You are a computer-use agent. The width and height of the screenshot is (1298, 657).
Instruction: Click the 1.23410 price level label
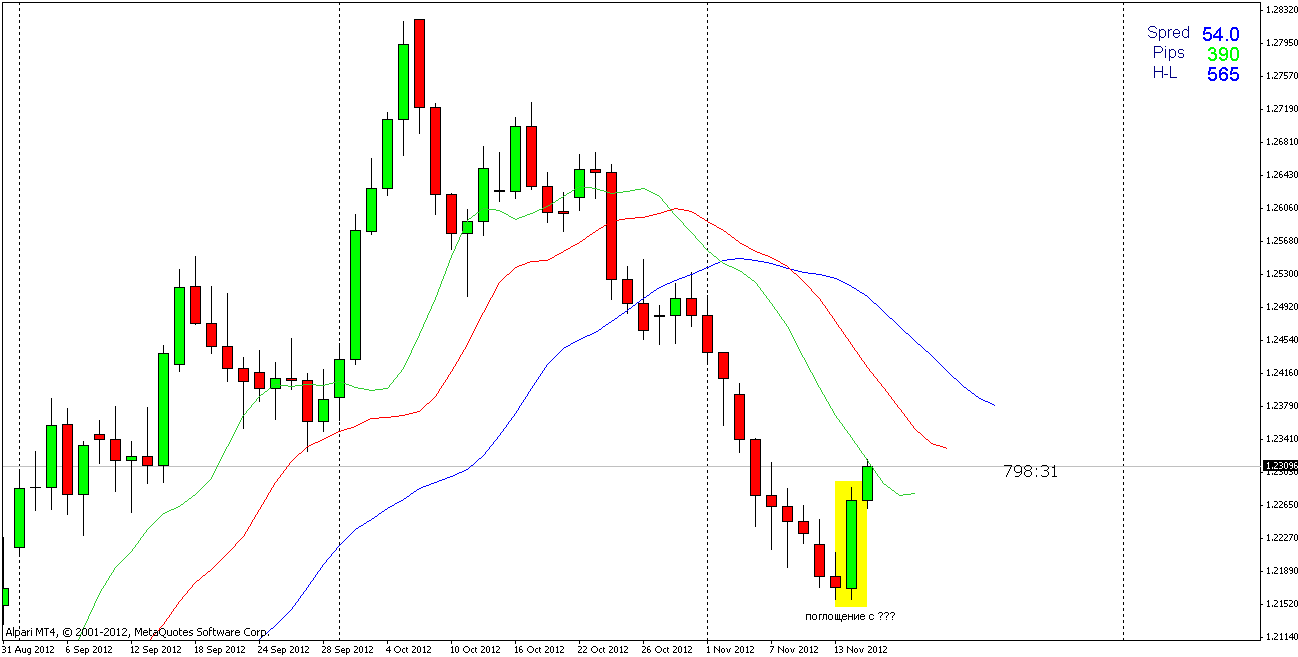click(x=1281, y=438)
